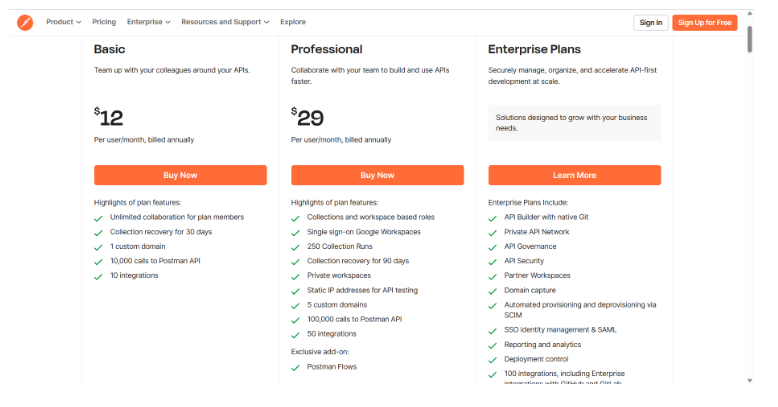Click checkmark next to Postman Flows
Screen dimensions: 778x407
pyautogui.click(x=295, y=368)
